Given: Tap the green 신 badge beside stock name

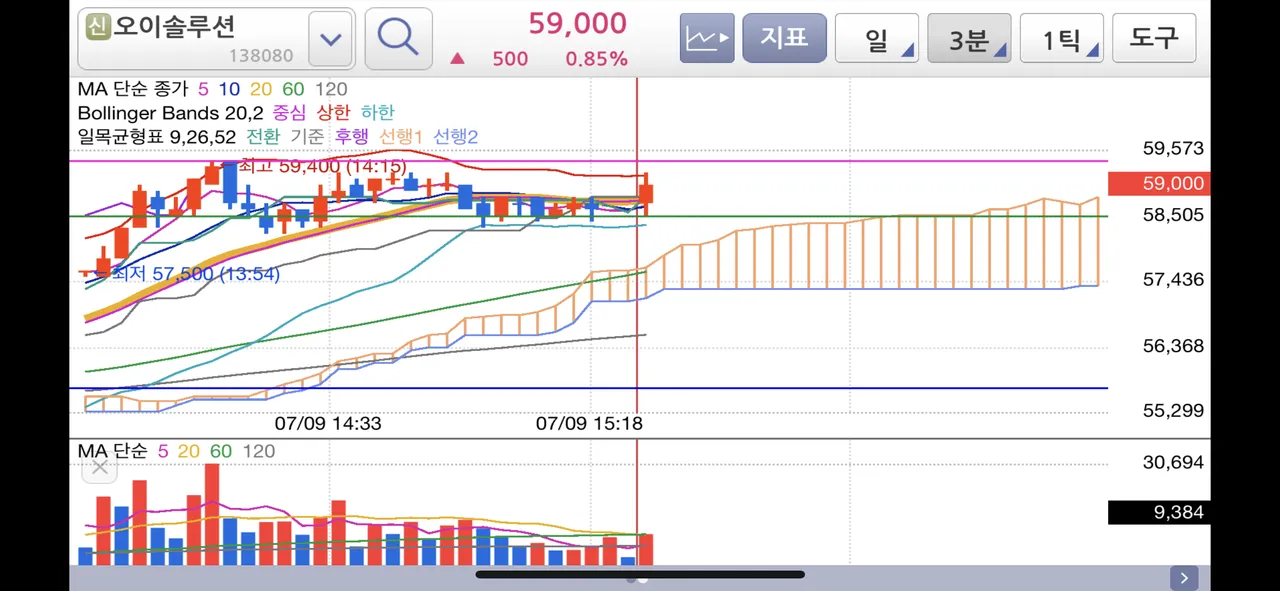Looking at the screenshot, I should [97, 26].
